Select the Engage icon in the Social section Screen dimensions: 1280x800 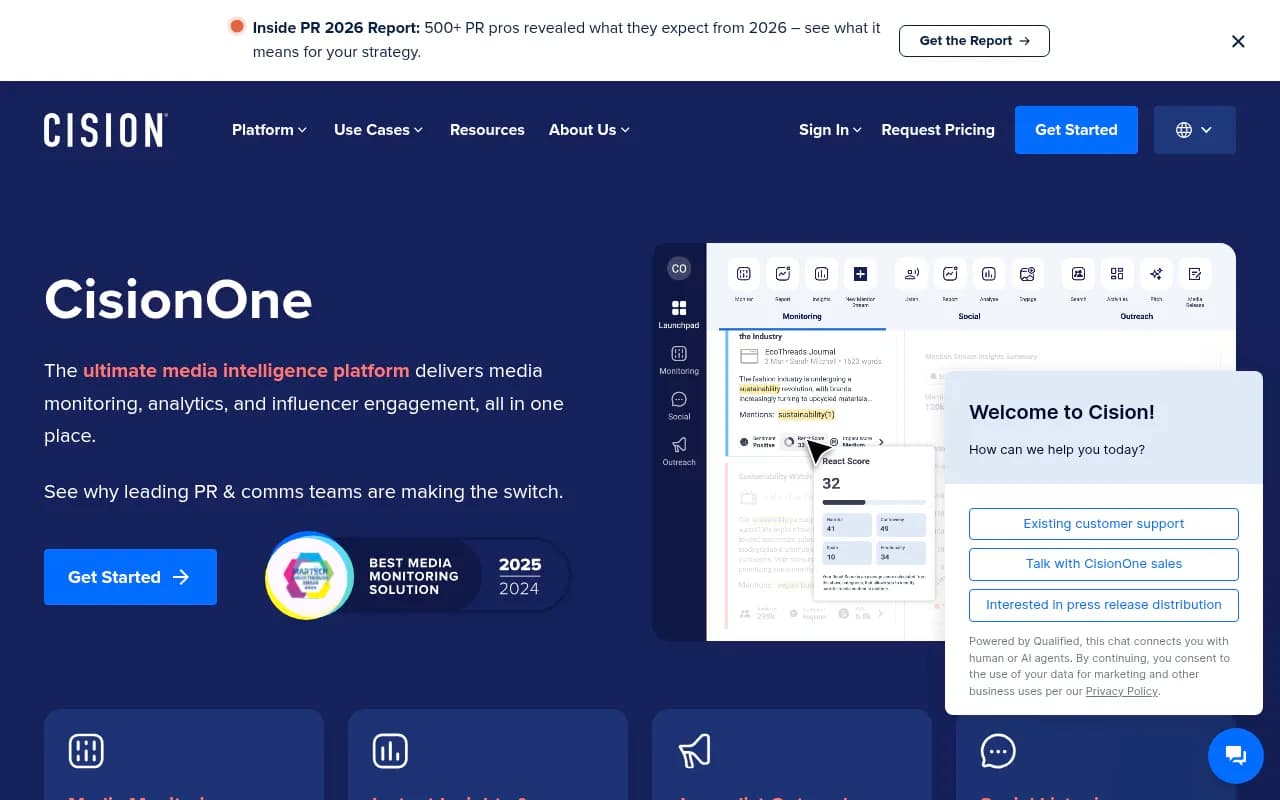[1028, 274]
